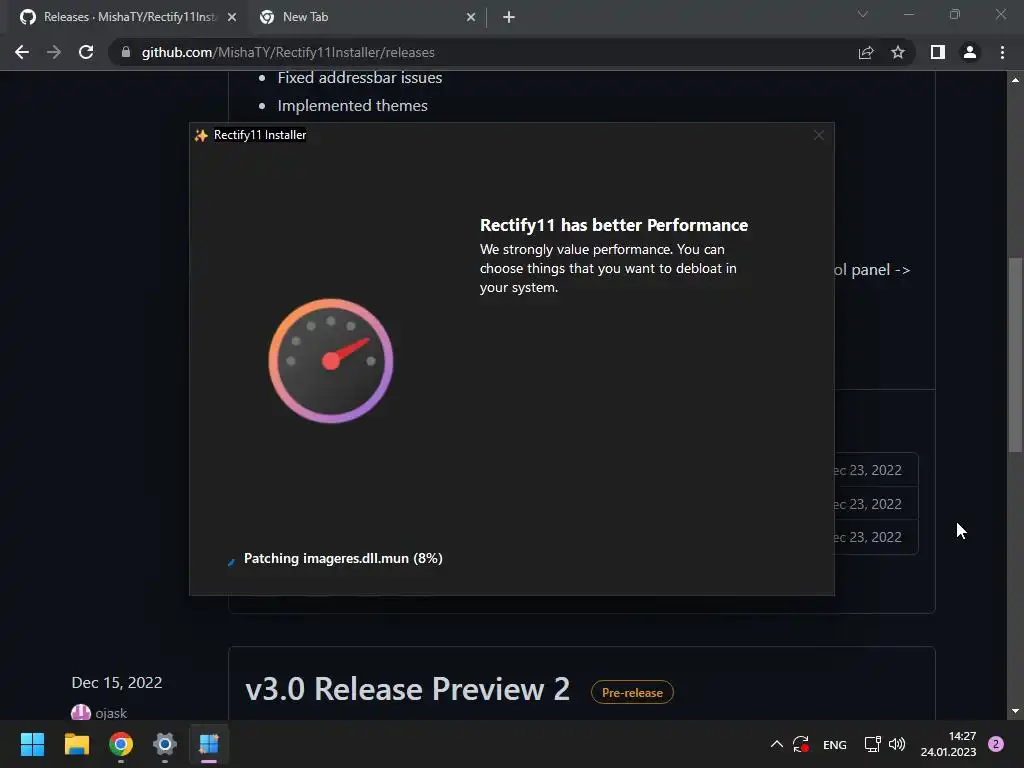Open the volume speaker tray icon
This screenshot has width=1024, height=768.
[897, 744]
